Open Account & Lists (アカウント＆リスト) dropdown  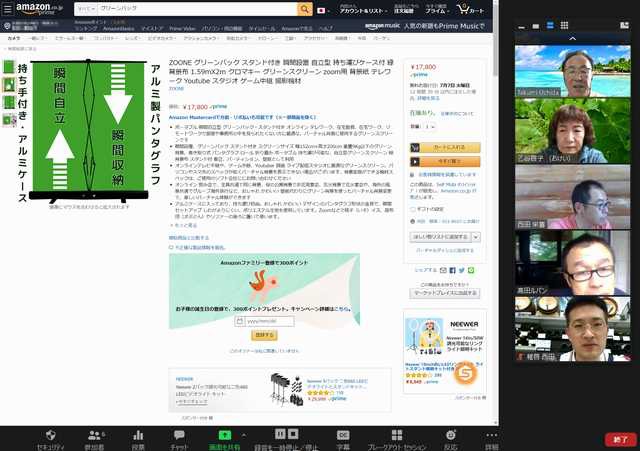(x=363, y=9)
